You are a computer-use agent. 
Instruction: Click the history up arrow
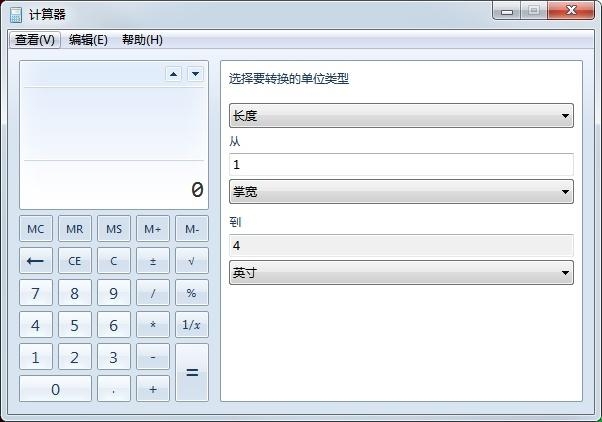173,74
